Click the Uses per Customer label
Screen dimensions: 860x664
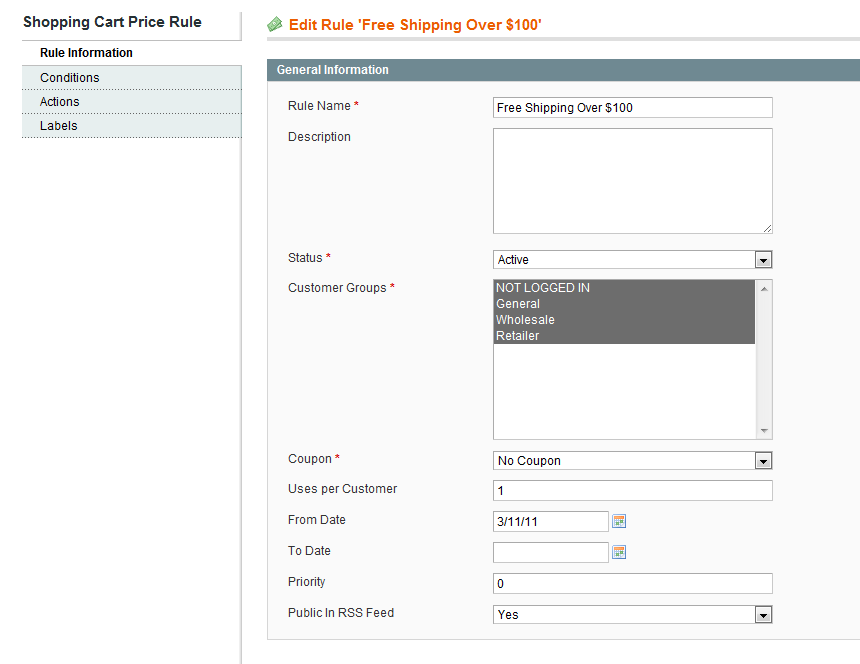(342, 489)
